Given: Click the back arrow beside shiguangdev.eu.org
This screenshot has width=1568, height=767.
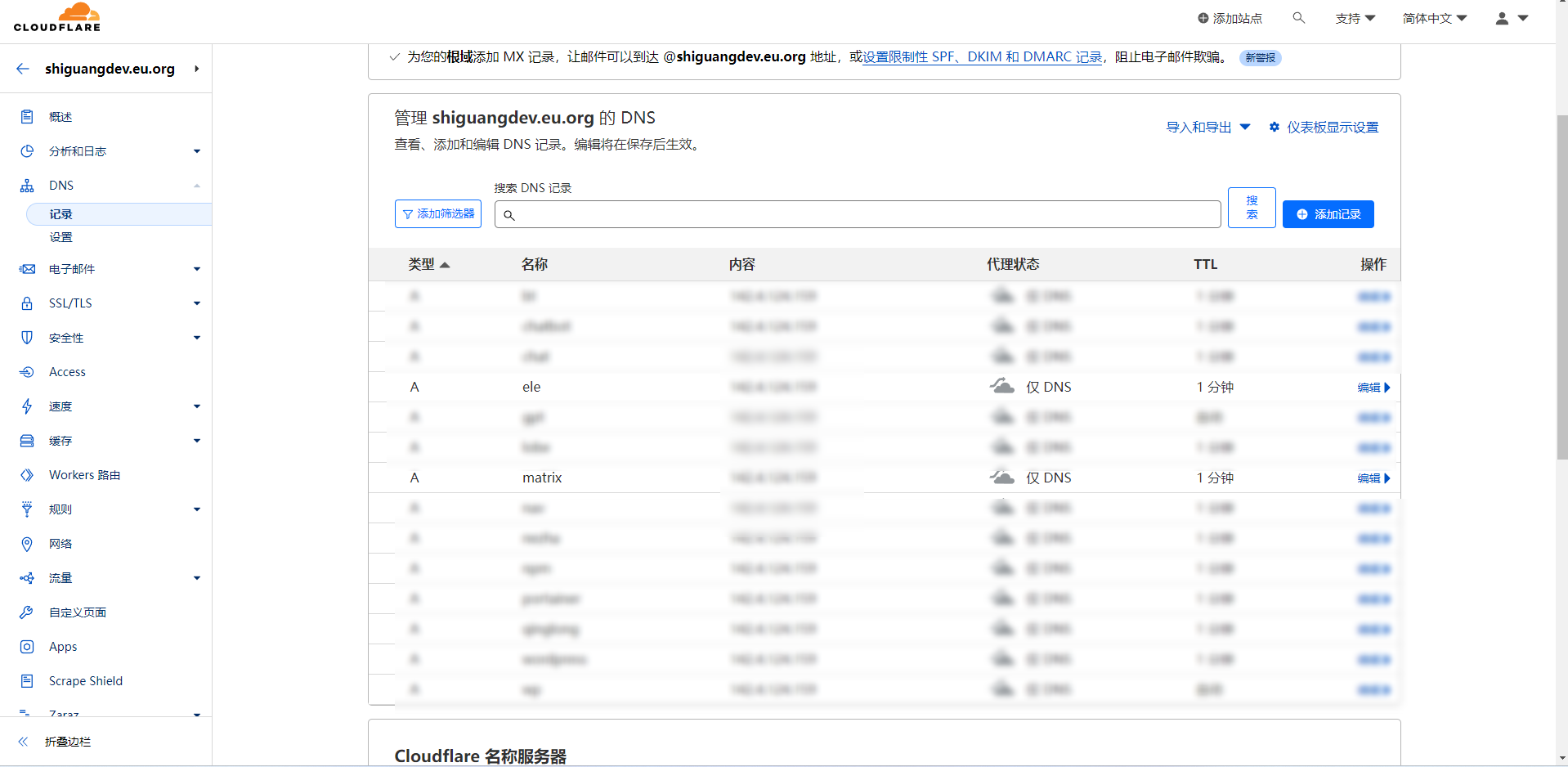Looking at the screenshot, I should point(23,69).
